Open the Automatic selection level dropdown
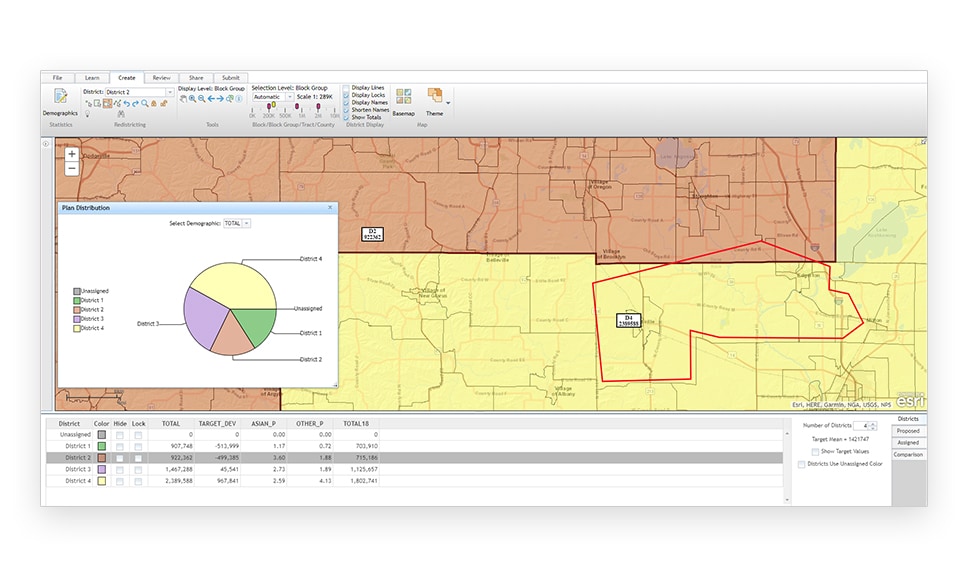This screenshot has height=574, width=968. click(x=290, y=97)
